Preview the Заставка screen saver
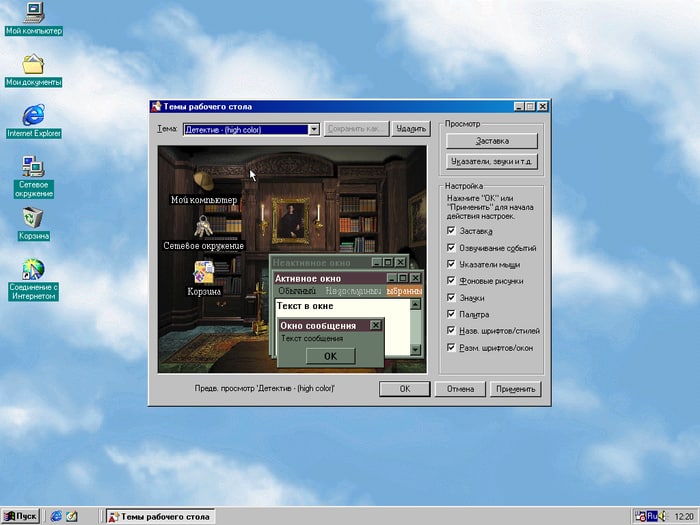The height and width of the screenshot is (525, 700). (492, 141)
